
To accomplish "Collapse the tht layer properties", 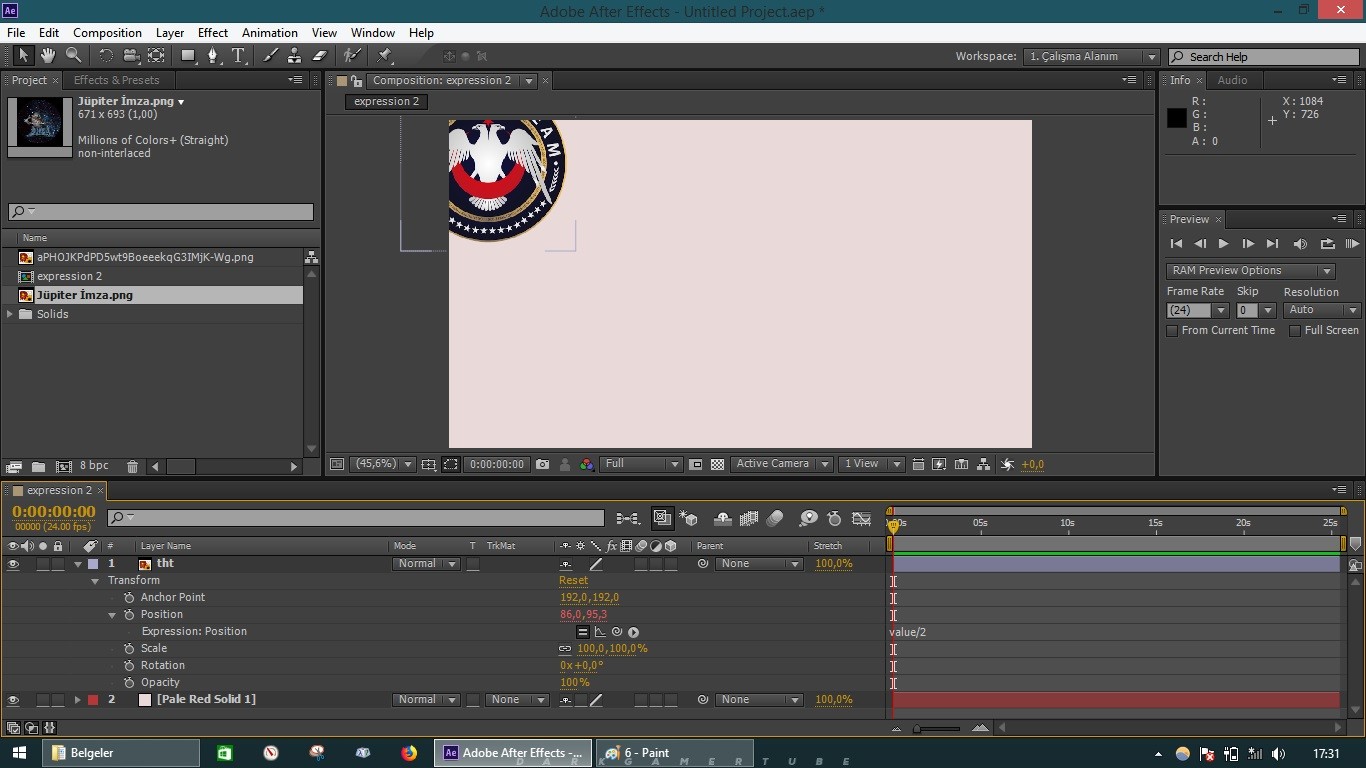I will coord(78,564).
